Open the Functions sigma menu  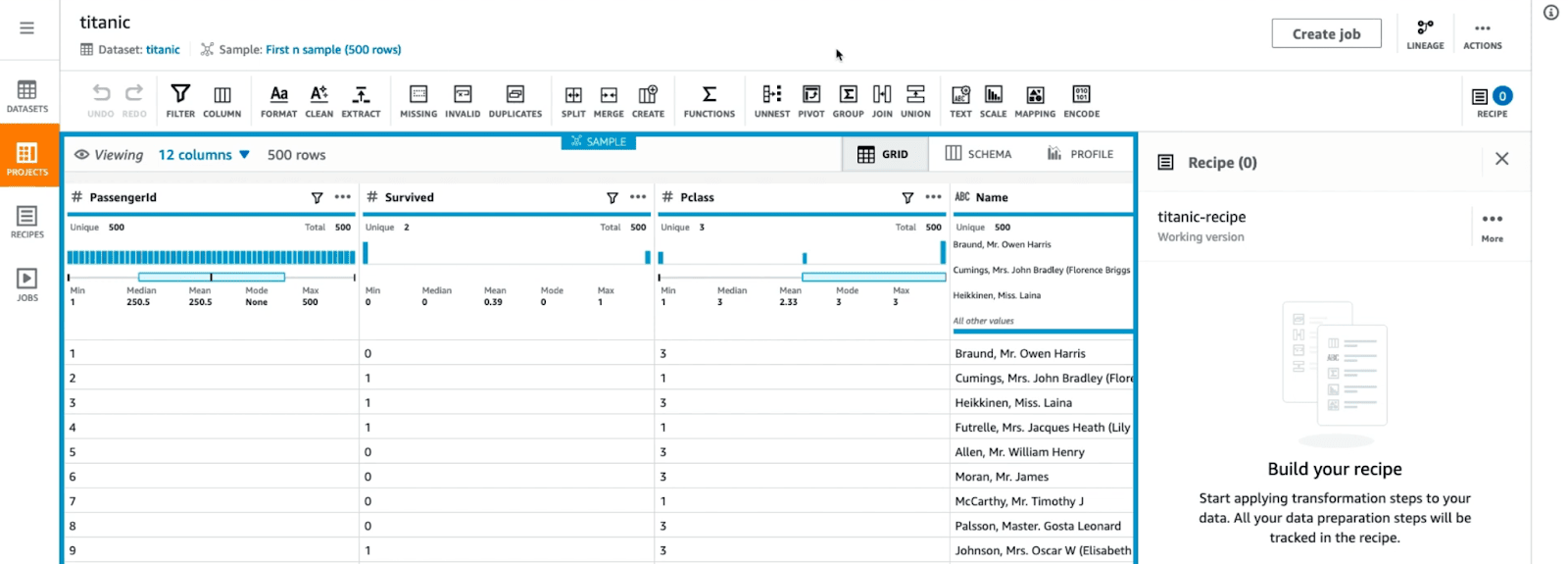[x=709, y=100]
